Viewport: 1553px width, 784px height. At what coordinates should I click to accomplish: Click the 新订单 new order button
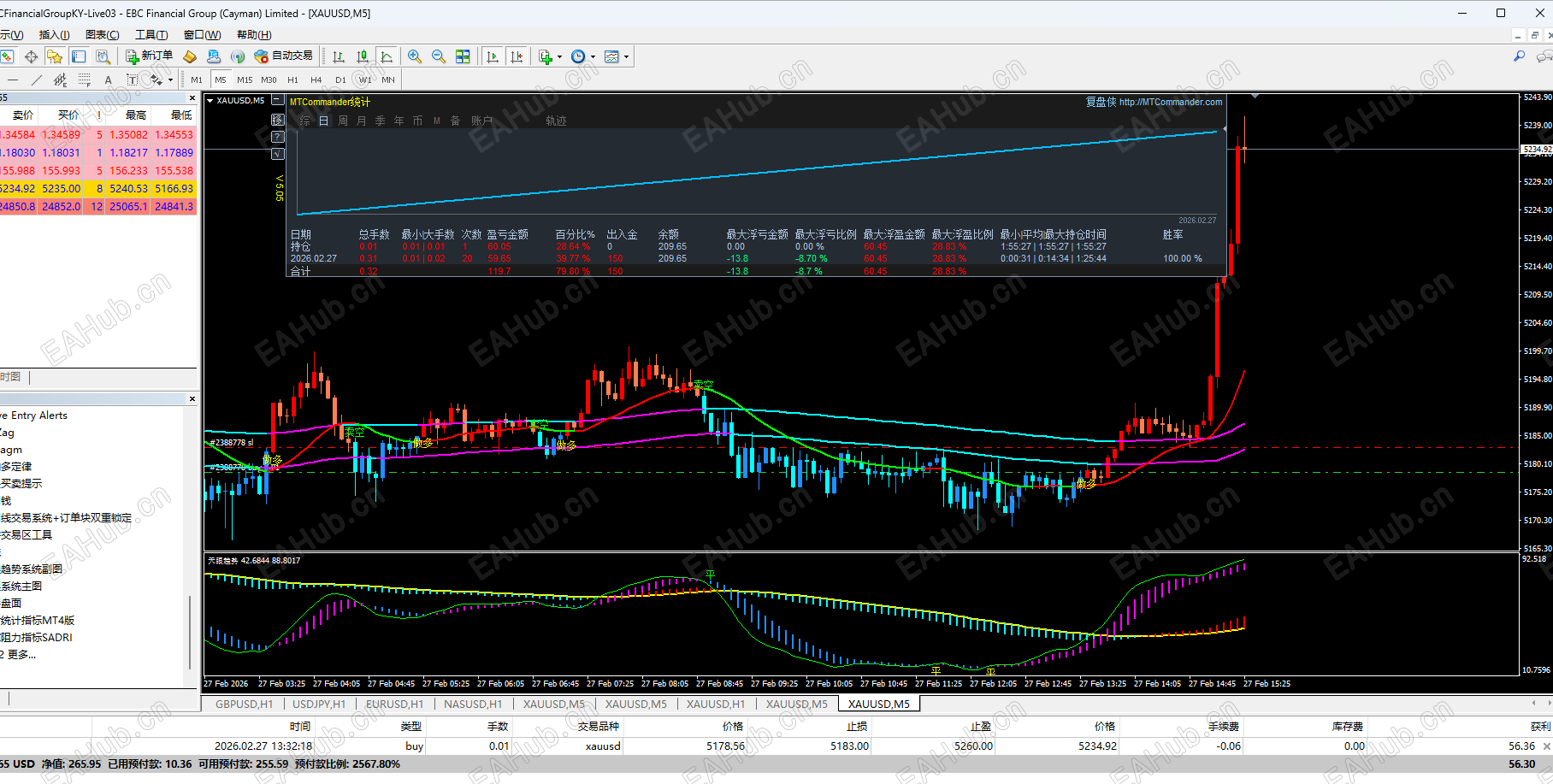point(149,56)
